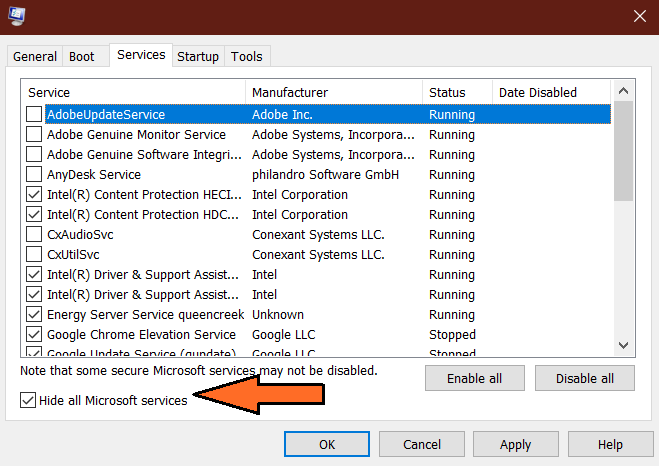The height and width of the screenshot is (466, 659).
Task: Uncheck Intel(R) Content Protection HDCP service
Action: coord(34,214)
